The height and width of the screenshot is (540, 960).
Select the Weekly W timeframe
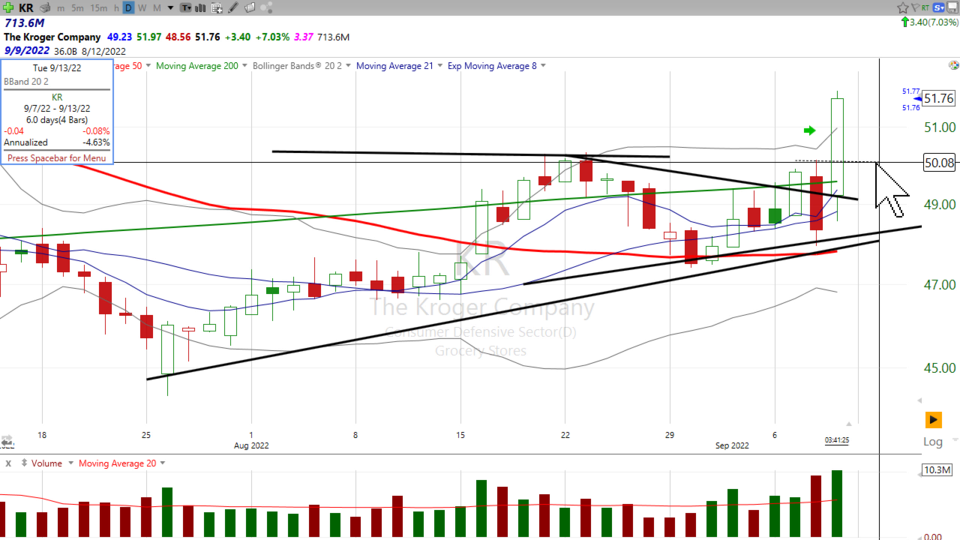pos(143,8)
